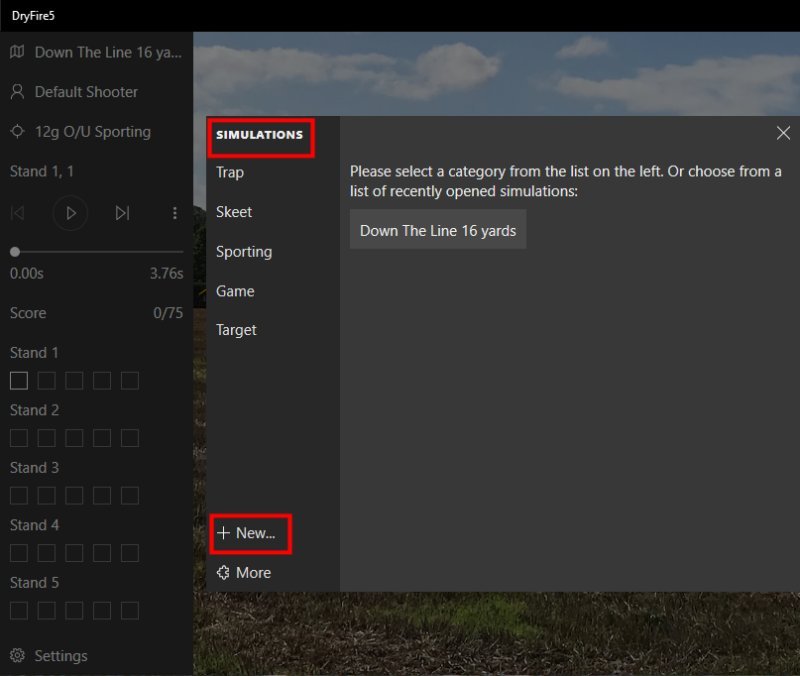
Task: Close the Simulations panel
Action: coord(783,133)
